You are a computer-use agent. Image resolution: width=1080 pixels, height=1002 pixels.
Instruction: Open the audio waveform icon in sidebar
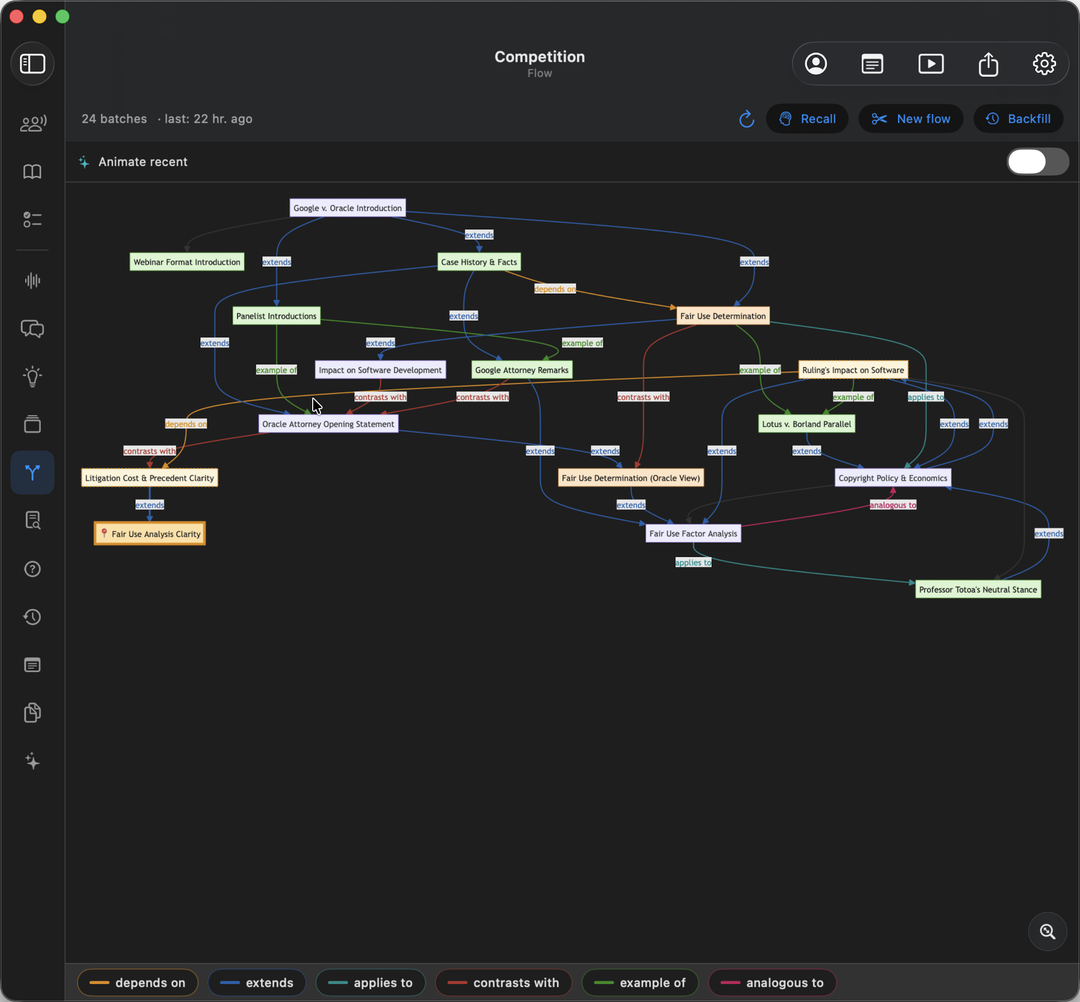(32, 280)
